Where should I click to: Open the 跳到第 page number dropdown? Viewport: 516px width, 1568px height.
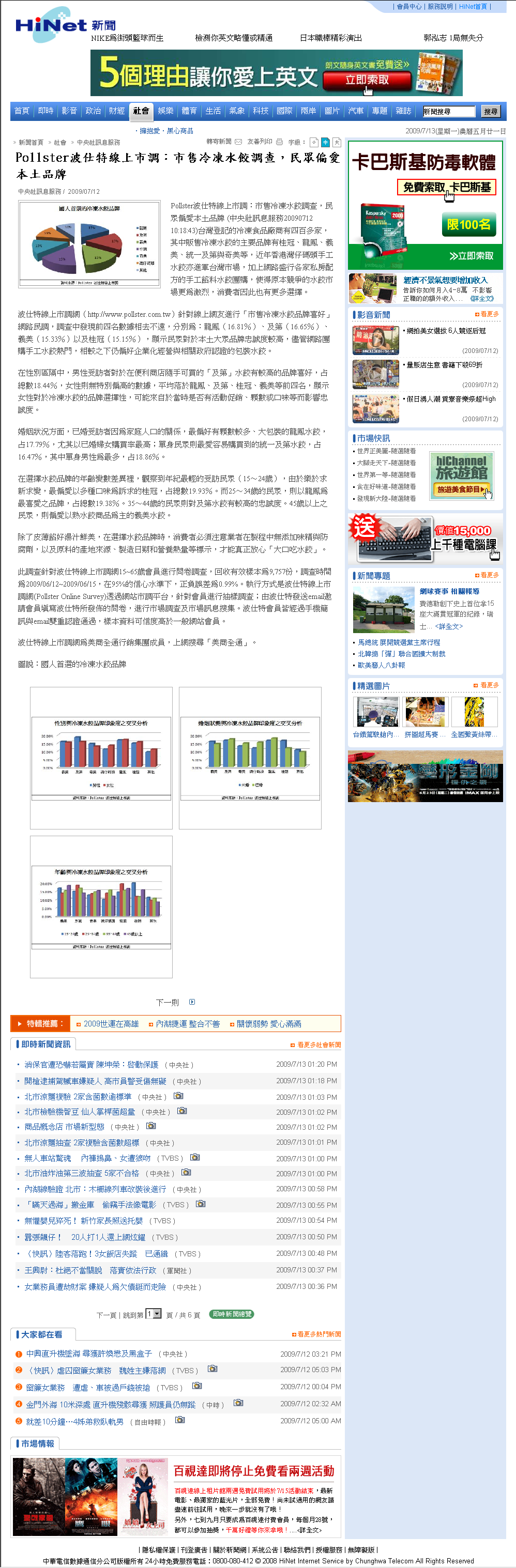pos(154,1314)
